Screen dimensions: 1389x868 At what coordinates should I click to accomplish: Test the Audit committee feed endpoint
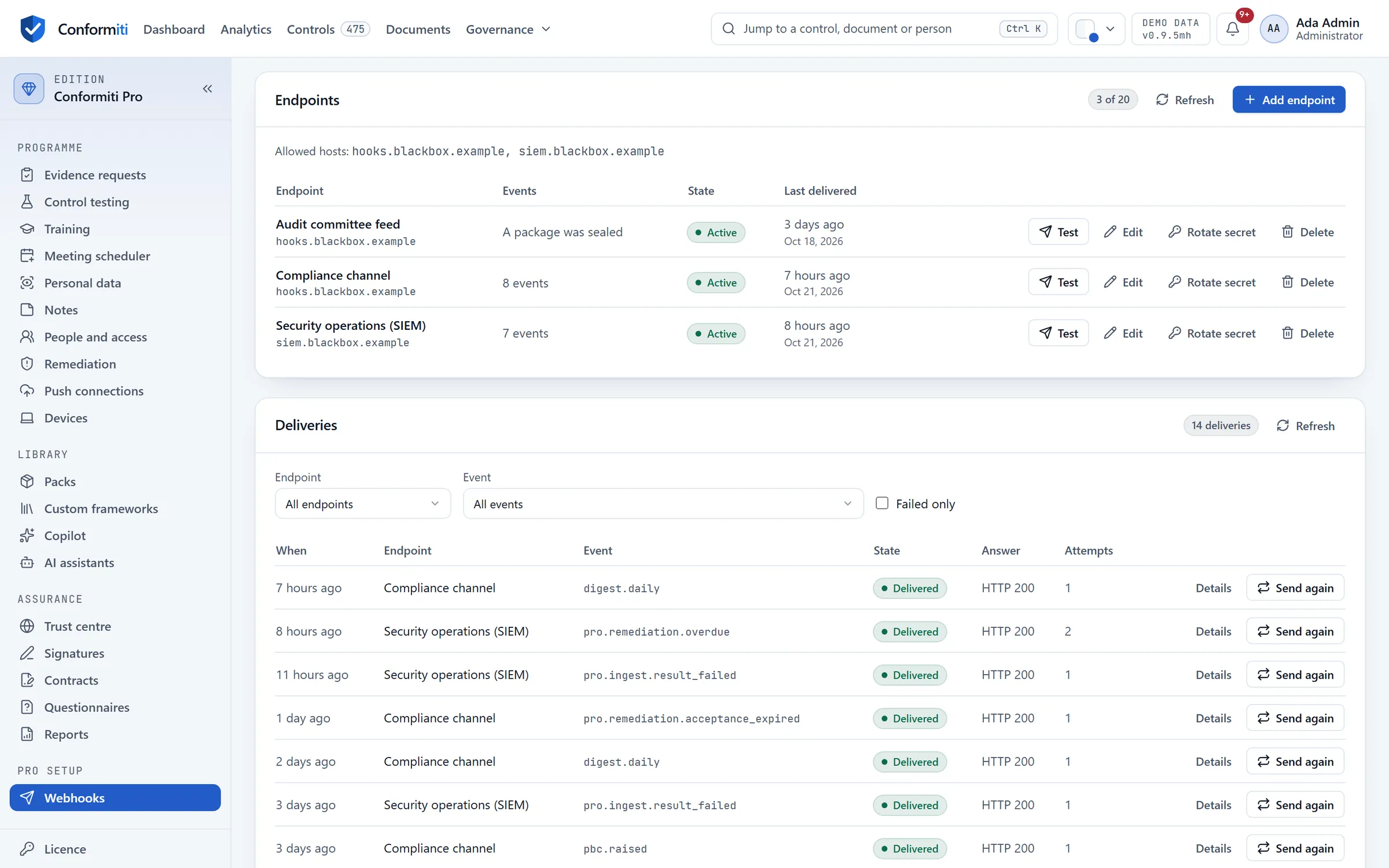(1059, 232)
